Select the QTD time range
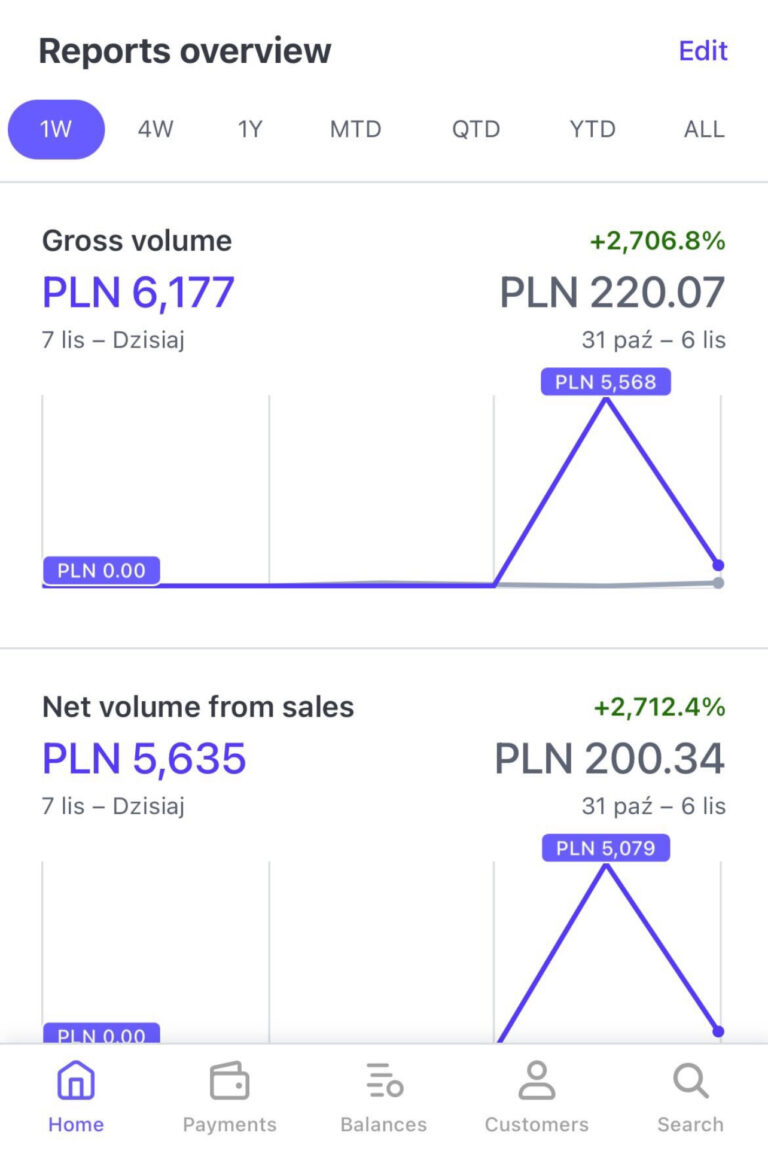Screen dimensions: 768x1166 click(475, 129)
